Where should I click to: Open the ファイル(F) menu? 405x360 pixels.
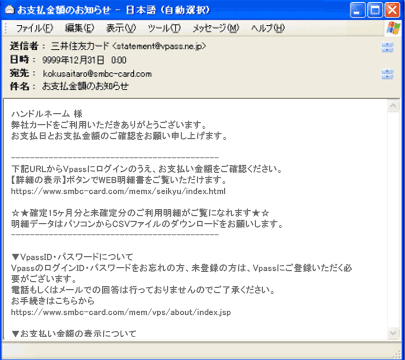point(34,28)
